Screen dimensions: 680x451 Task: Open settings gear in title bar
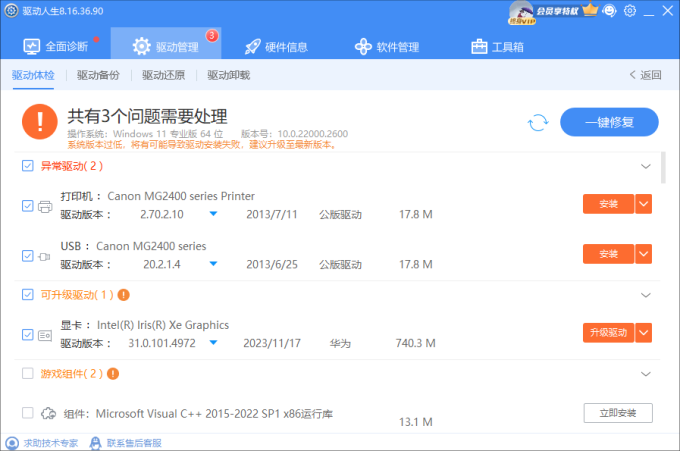(630, 10)
